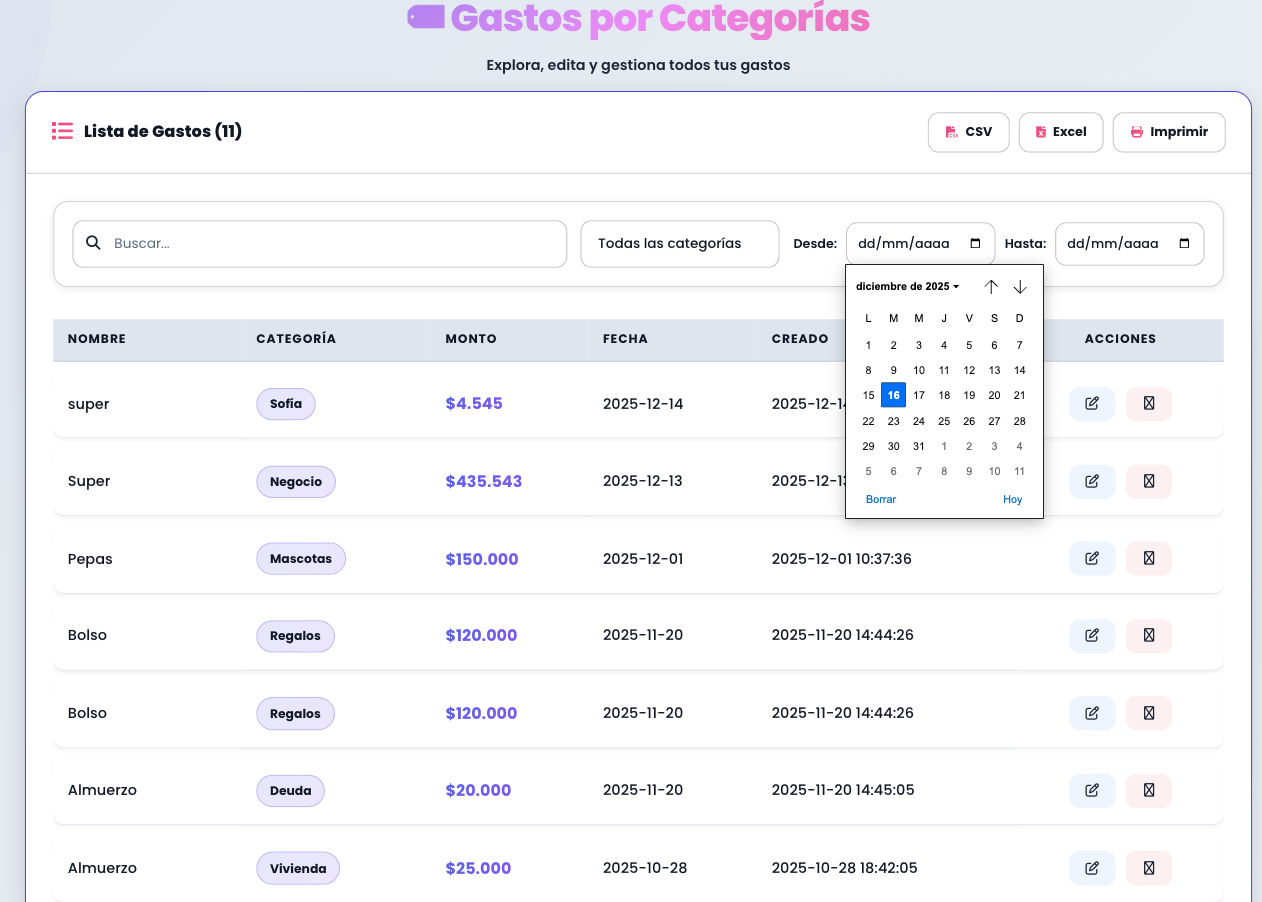
Task: Click the previous month arrow in the calendar
Action: click(991, 286)
